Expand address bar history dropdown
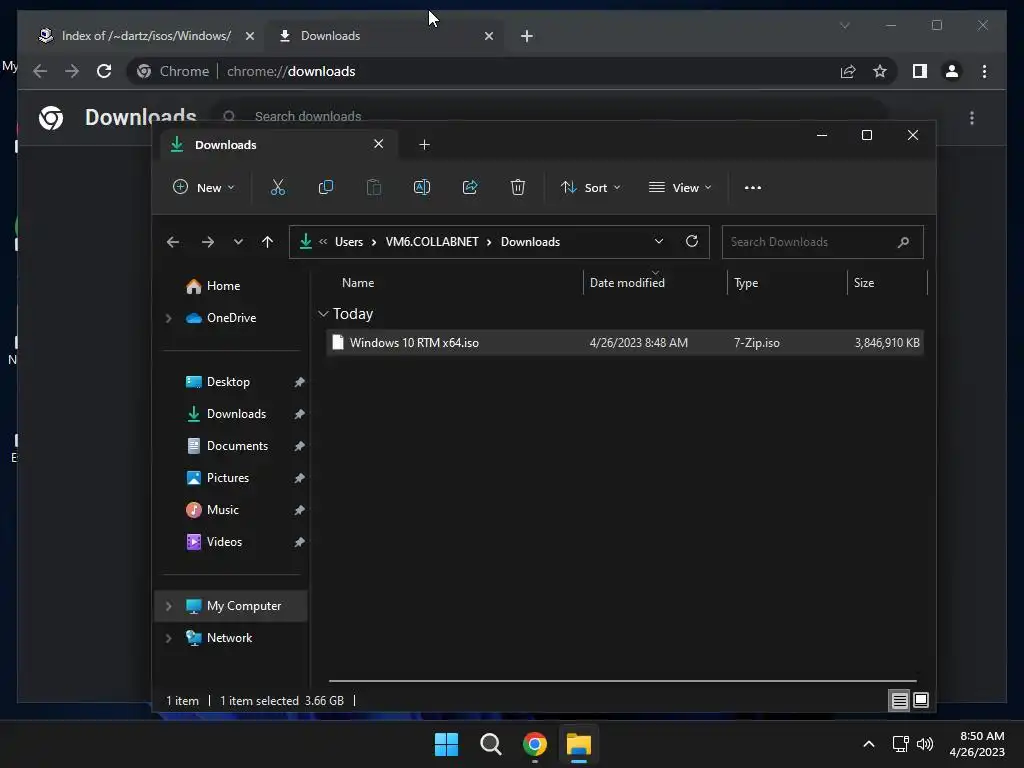Screen dimensions: 1024x768 coord(659,242)
